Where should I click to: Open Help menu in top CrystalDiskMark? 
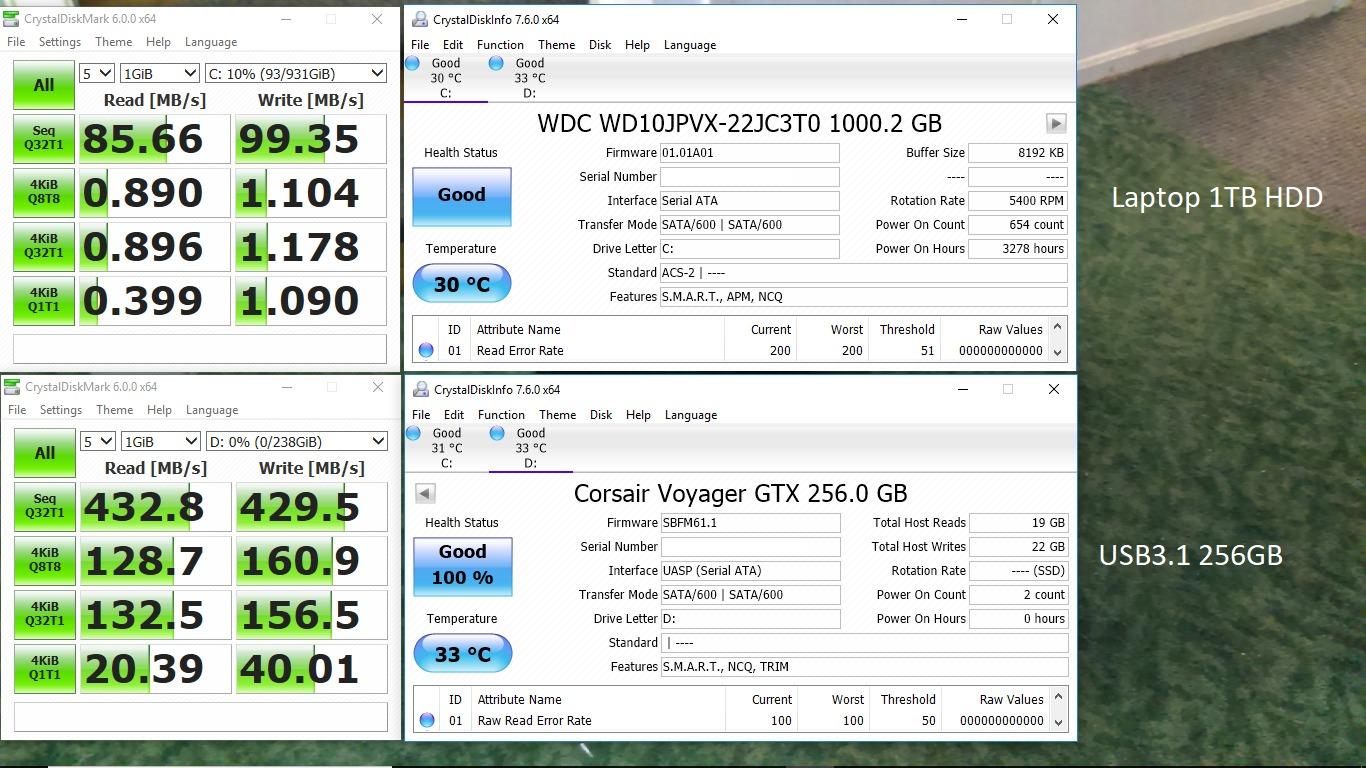click(x=158, y=42)
